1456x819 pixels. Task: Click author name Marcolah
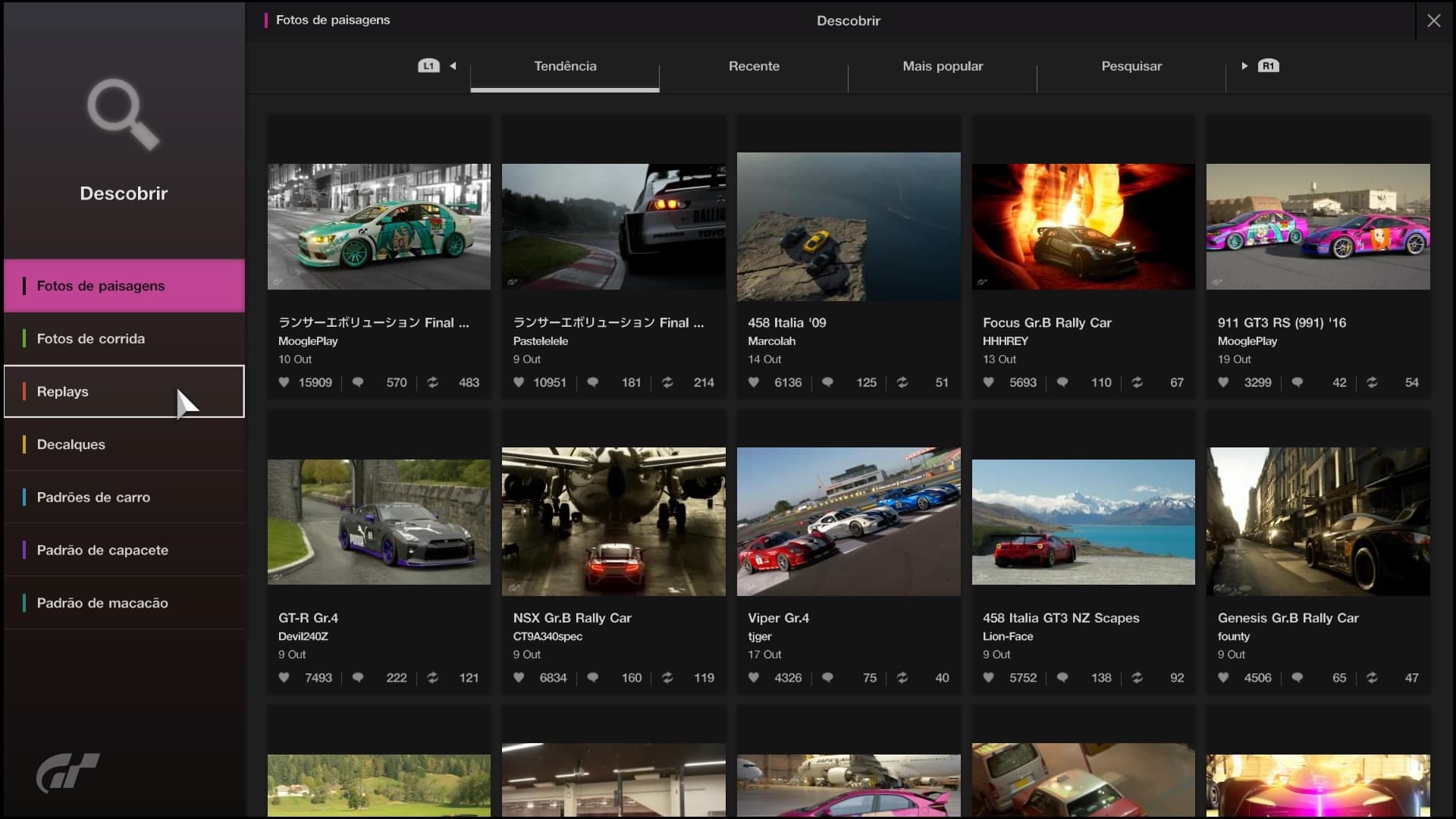click(x=771, y=341)
